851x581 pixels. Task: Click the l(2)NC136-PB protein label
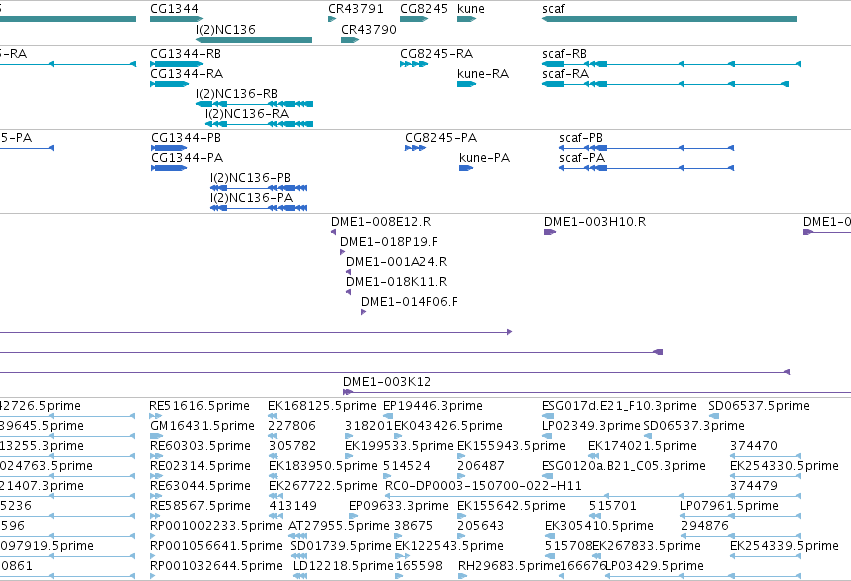pyautogui.click(x=251, y=177)
